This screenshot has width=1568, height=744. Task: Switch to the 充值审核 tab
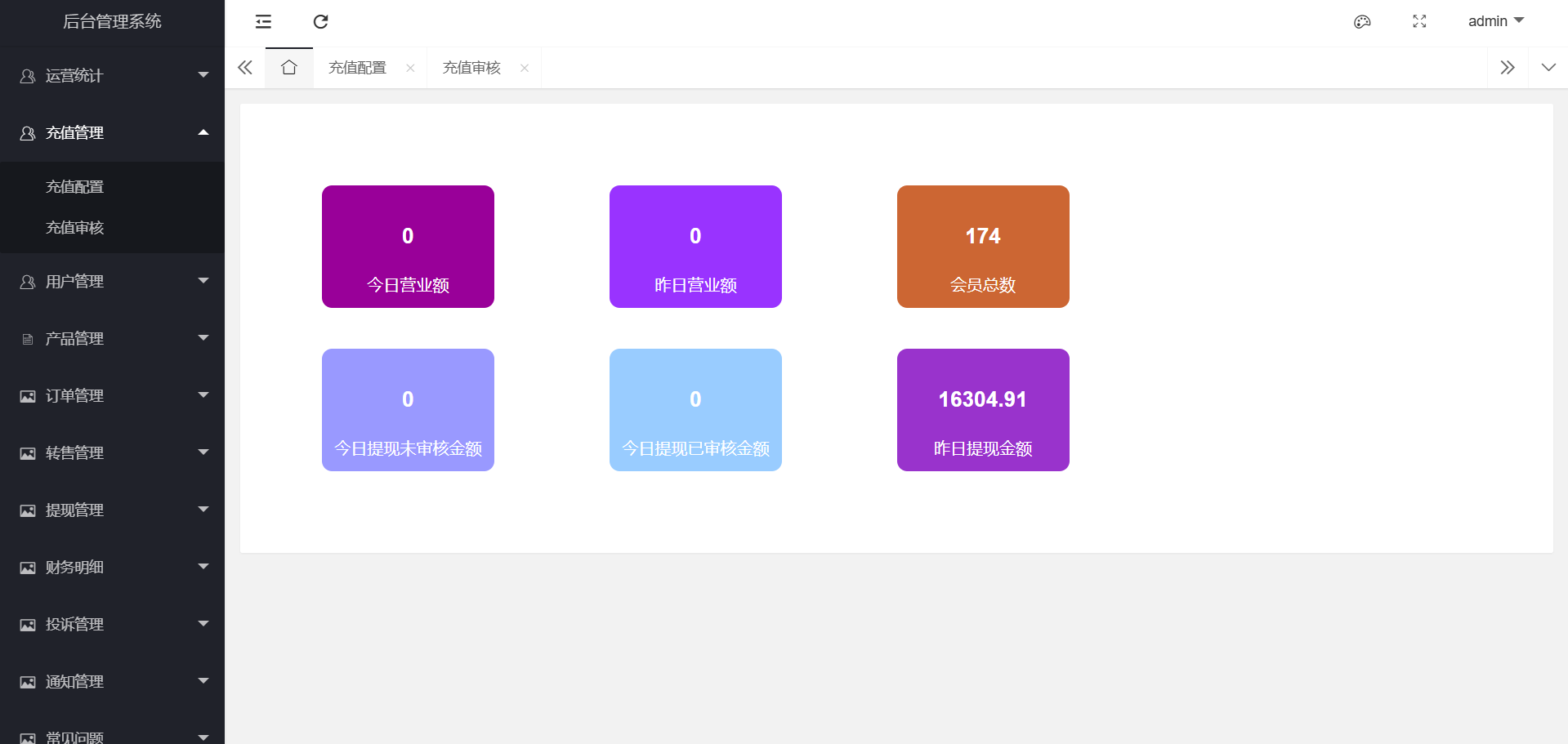[x=471, y=68]
